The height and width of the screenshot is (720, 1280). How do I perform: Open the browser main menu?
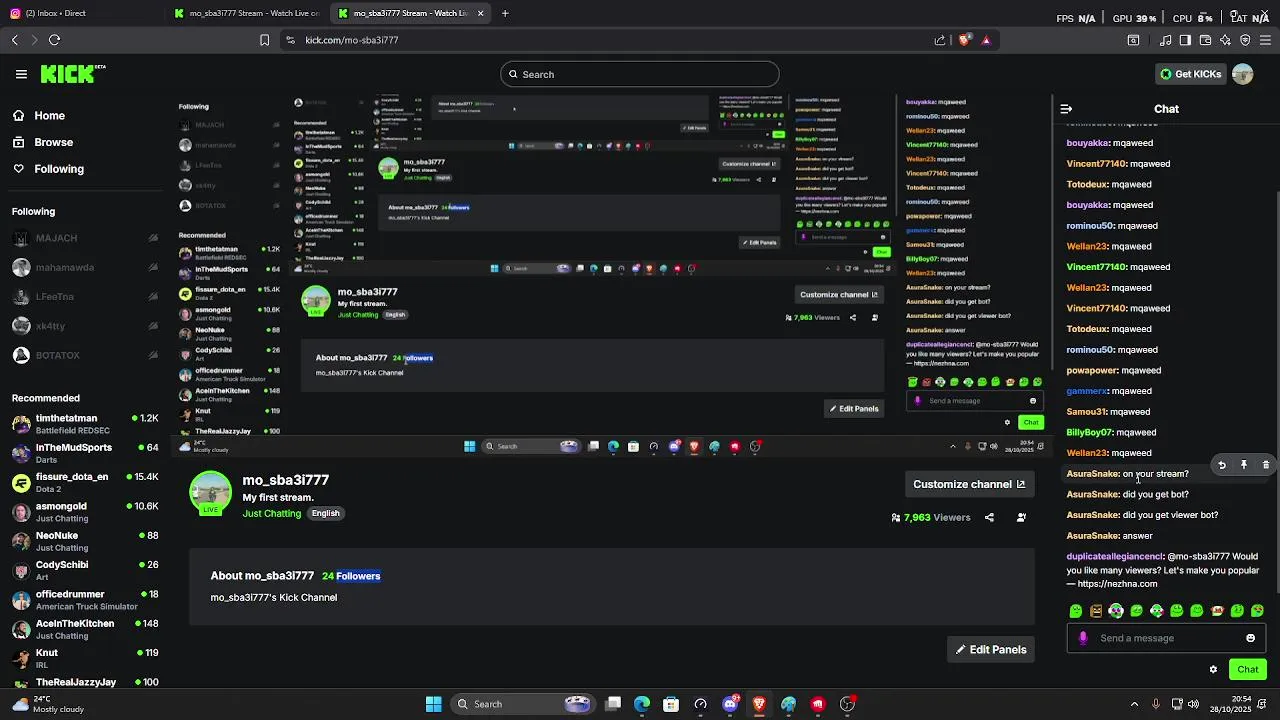coord(1266,40)
